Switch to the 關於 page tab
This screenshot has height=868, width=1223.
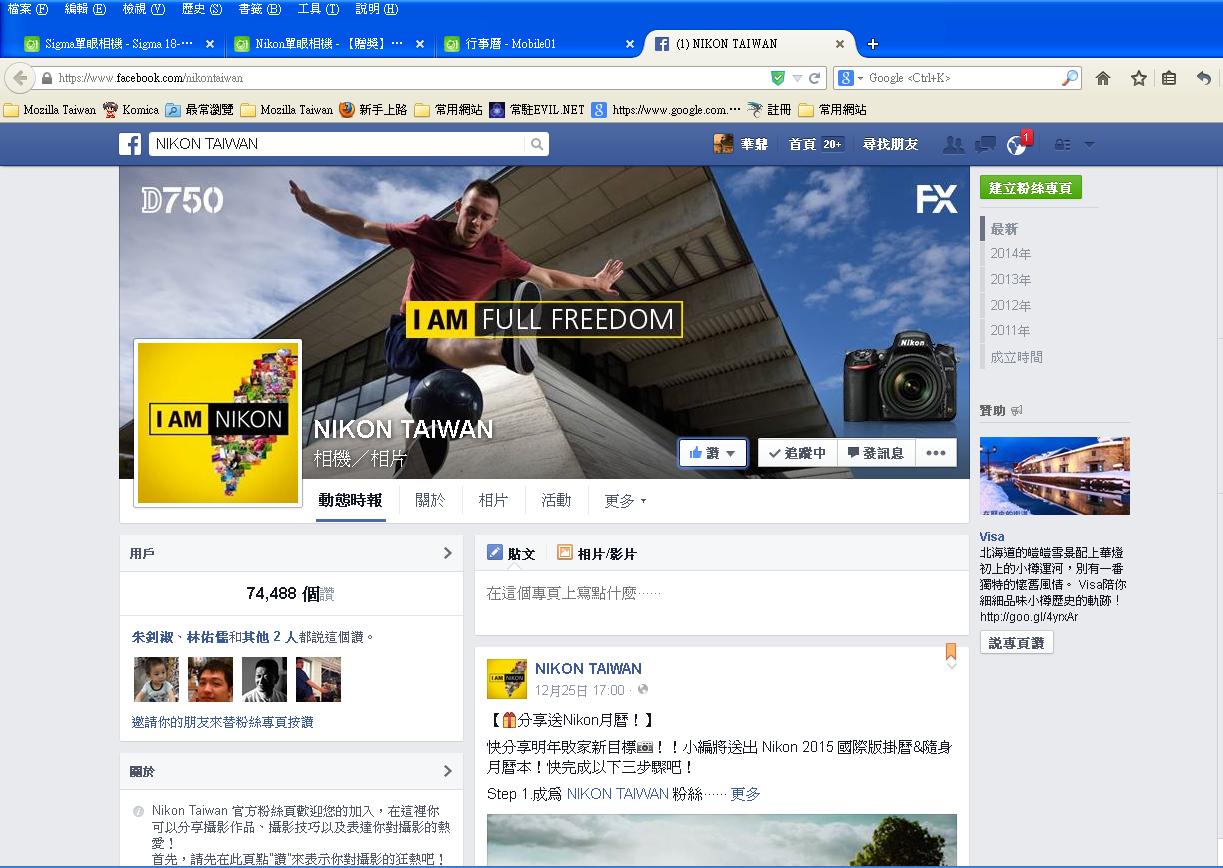coord(430,500)
